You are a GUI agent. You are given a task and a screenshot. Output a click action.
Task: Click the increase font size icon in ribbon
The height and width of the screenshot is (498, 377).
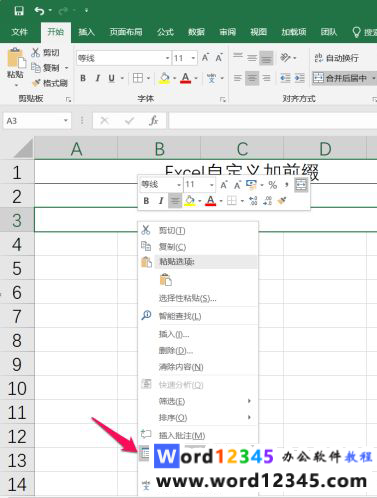coord(205,58)
